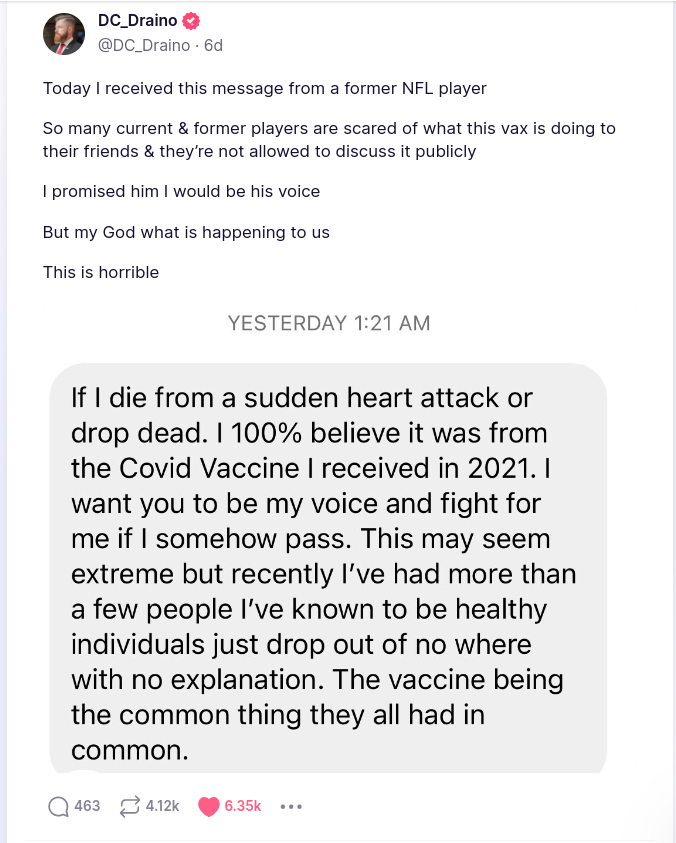This screenshot has height=843, width=676.
Task: Click the 'YESTERDAY 1:21 AM' message timestamp
Action: 328,323
